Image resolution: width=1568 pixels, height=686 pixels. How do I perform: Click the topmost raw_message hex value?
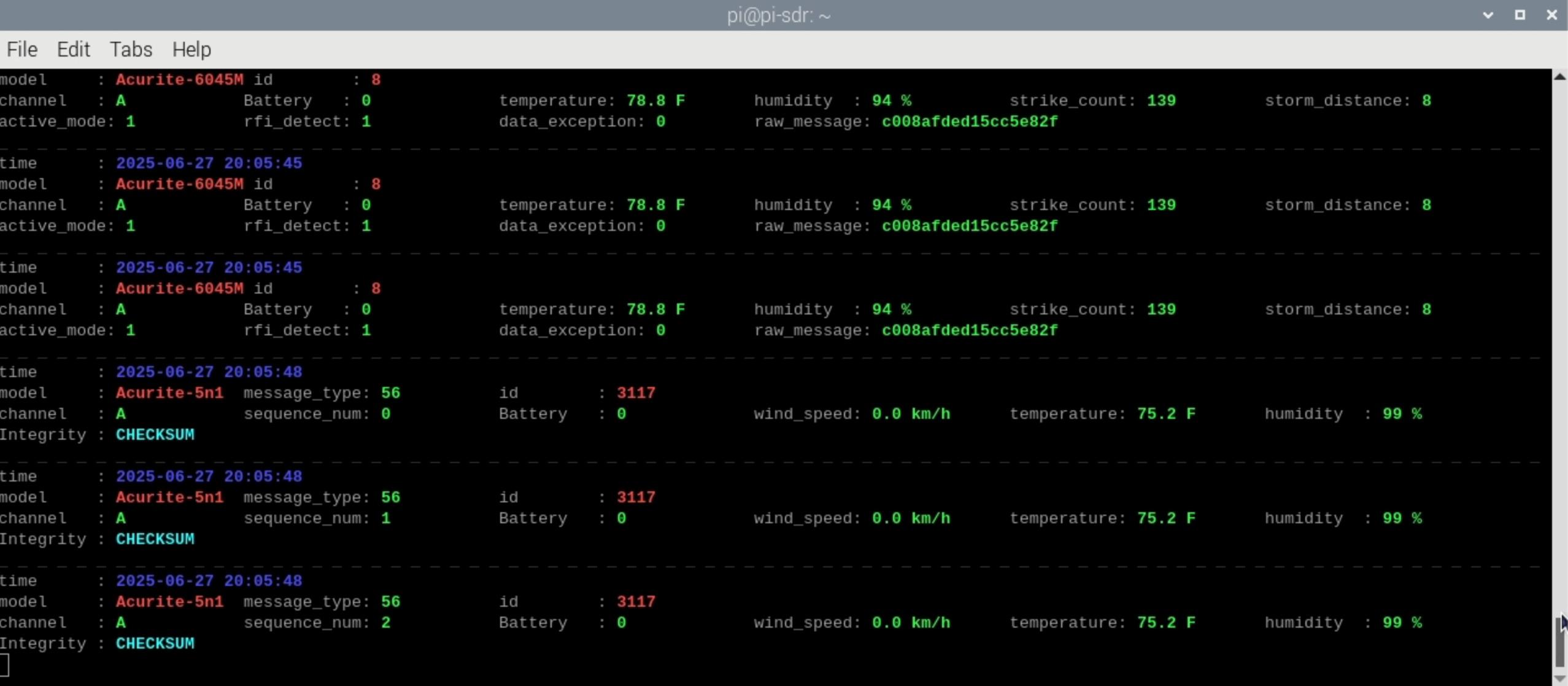(x=970, y=122)
